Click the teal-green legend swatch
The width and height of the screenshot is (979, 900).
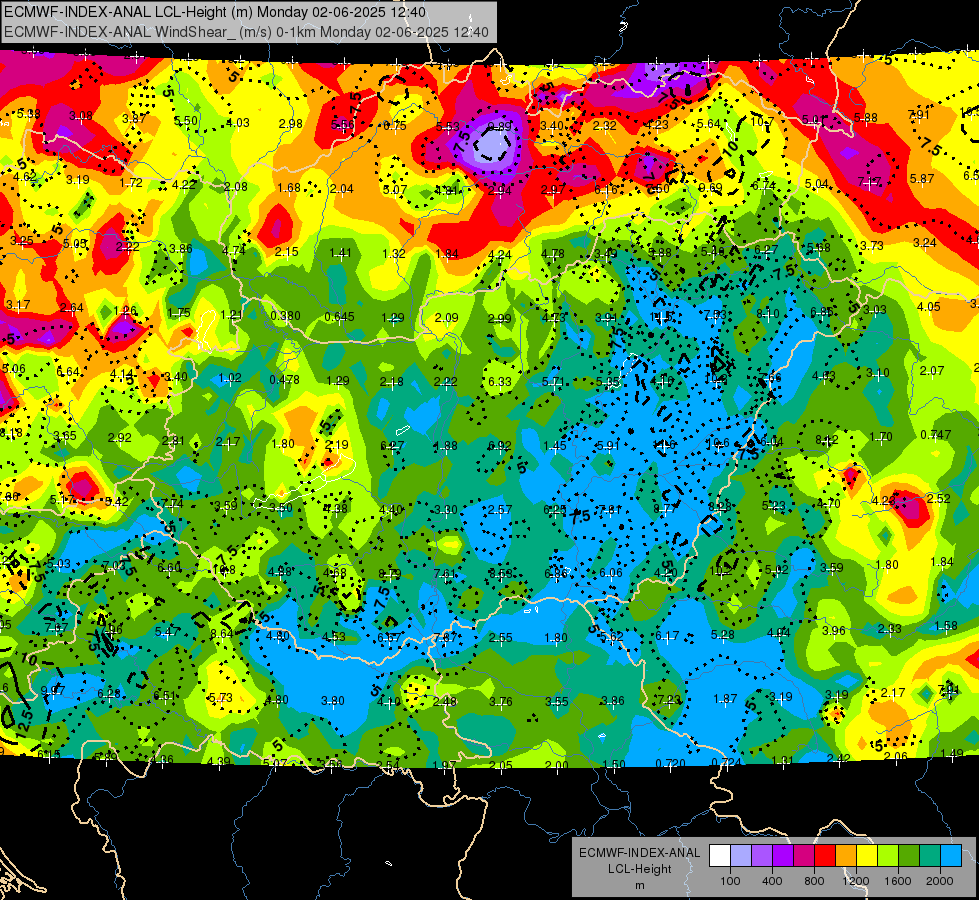click(930, 856)
